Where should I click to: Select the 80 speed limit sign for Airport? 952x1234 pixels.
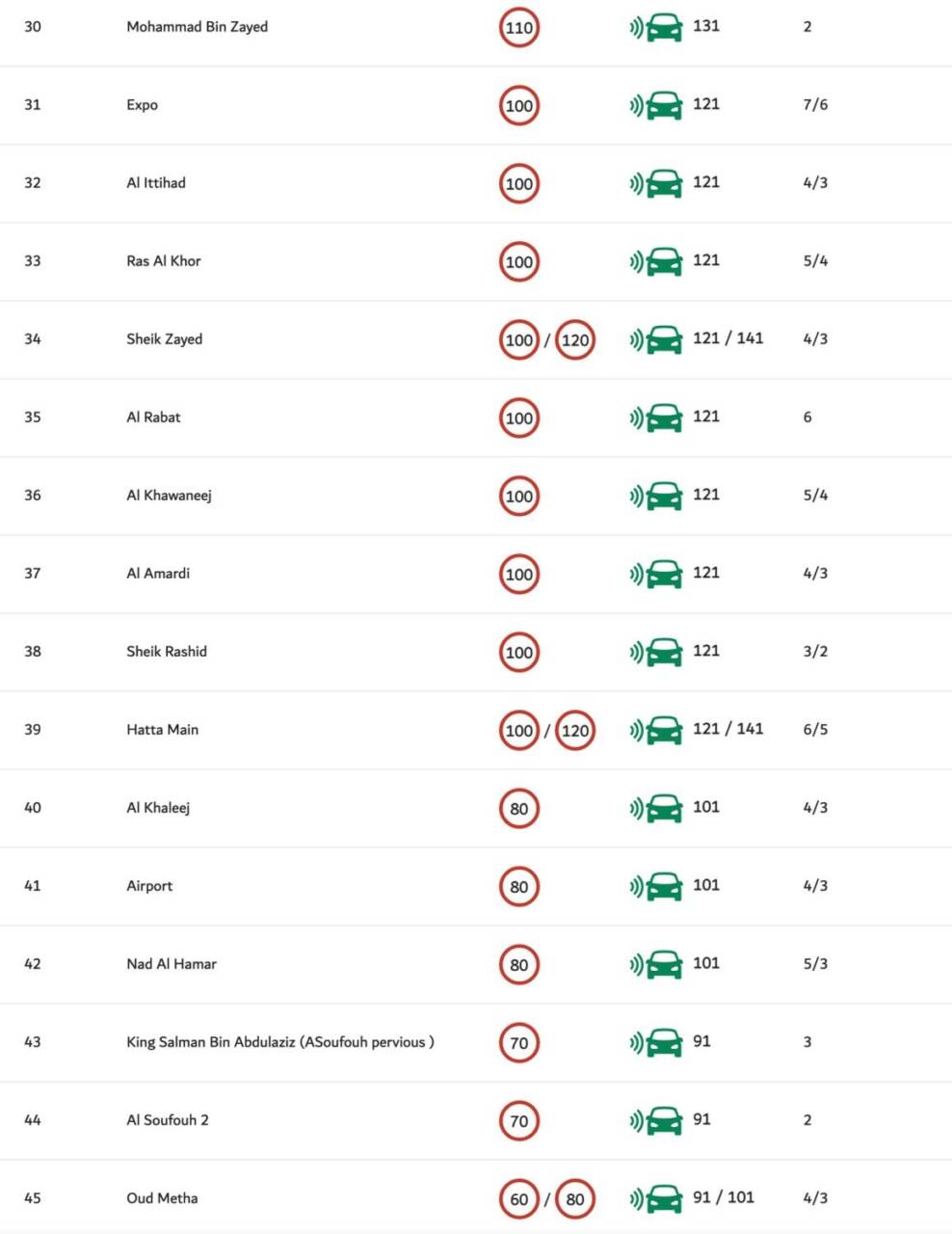(x=519, y=886)
